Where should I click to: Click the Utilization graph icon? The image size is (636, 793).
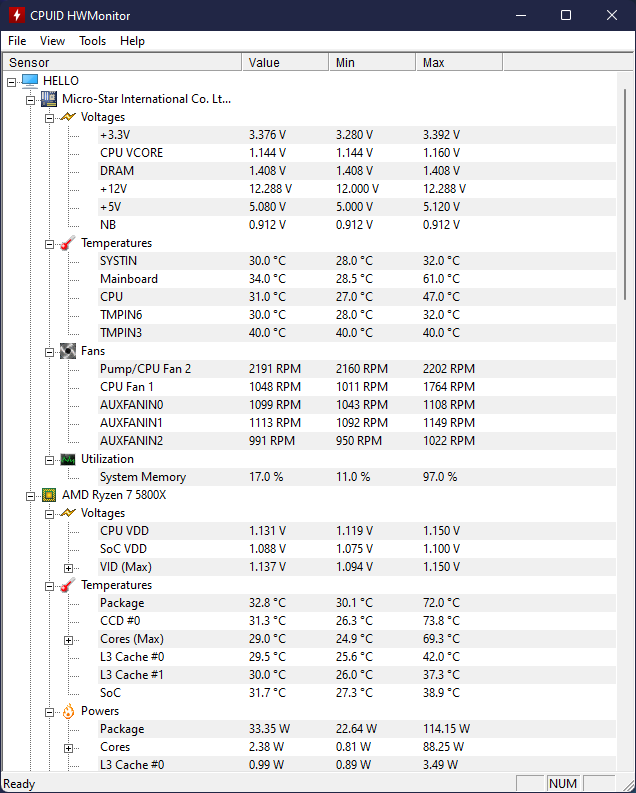click(x=68, y=459)
